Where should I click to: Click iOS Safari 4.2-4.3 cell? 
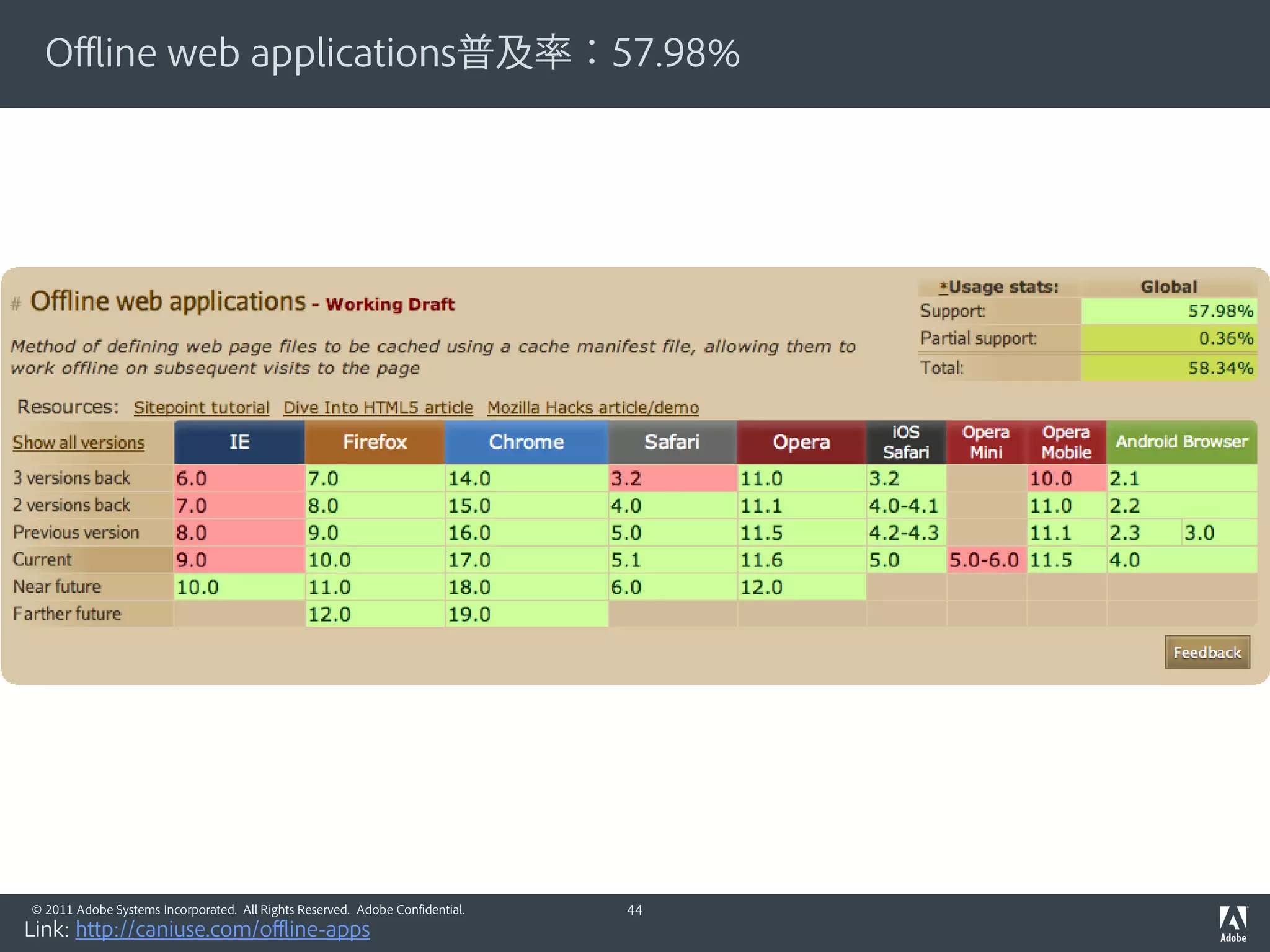coord(906,532)
